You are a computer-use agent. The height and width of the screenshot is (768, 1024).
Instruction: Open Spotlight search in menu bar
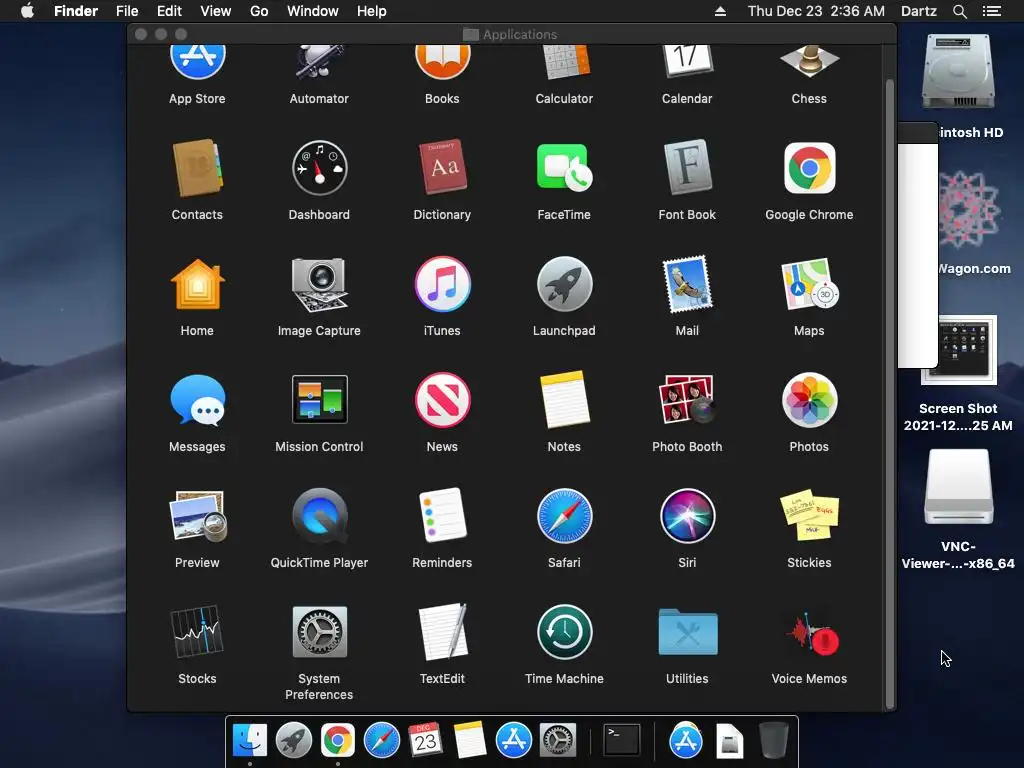click(x=960, y=11)
